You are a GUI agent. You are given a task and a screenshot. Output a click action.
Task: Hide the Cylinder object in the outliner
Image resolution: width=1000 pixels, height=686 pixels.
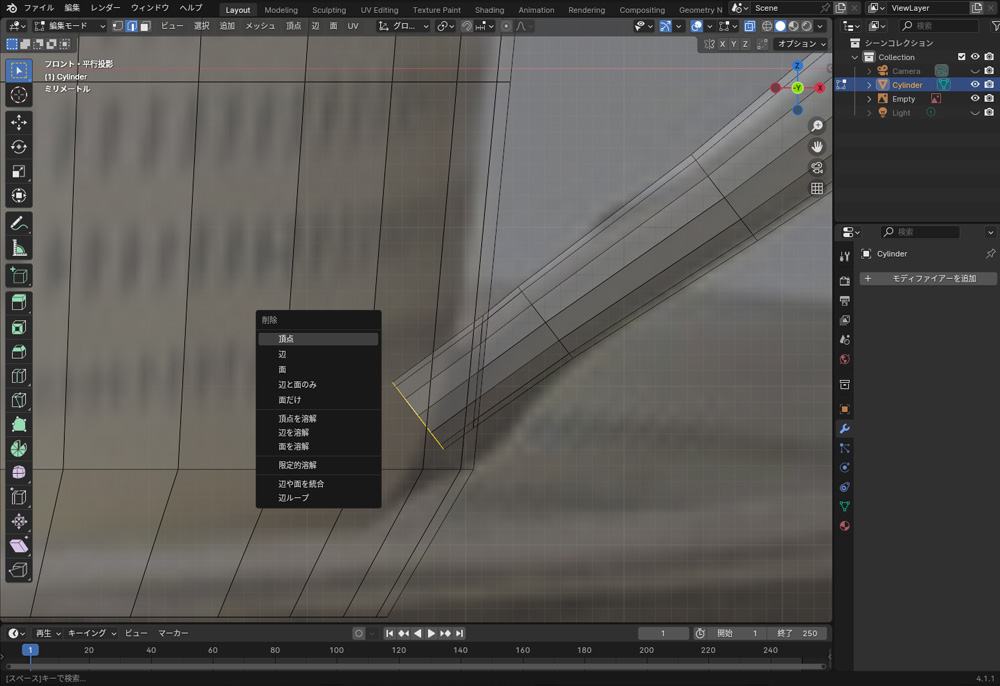(975, 85)
